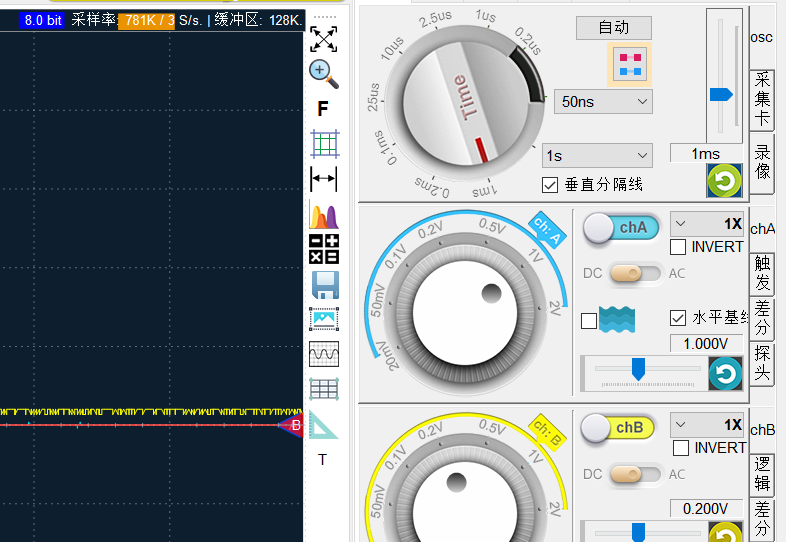The image size is (786, 542).
Task: Select the zoom magnifier tool
Action: click(x=324, y=74)
